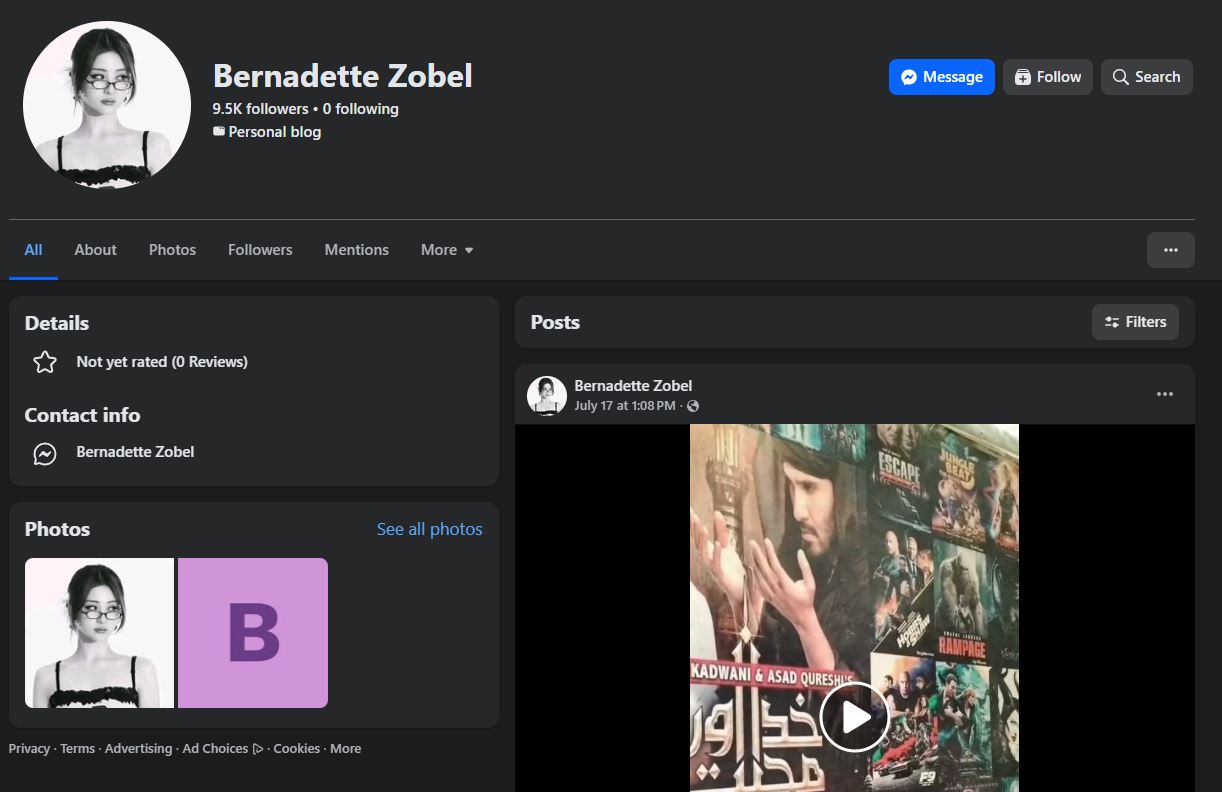The width and height of the screenshot is (1222, 792).
Task: Switch to the Mentions tab
Action: coord(356,250)
